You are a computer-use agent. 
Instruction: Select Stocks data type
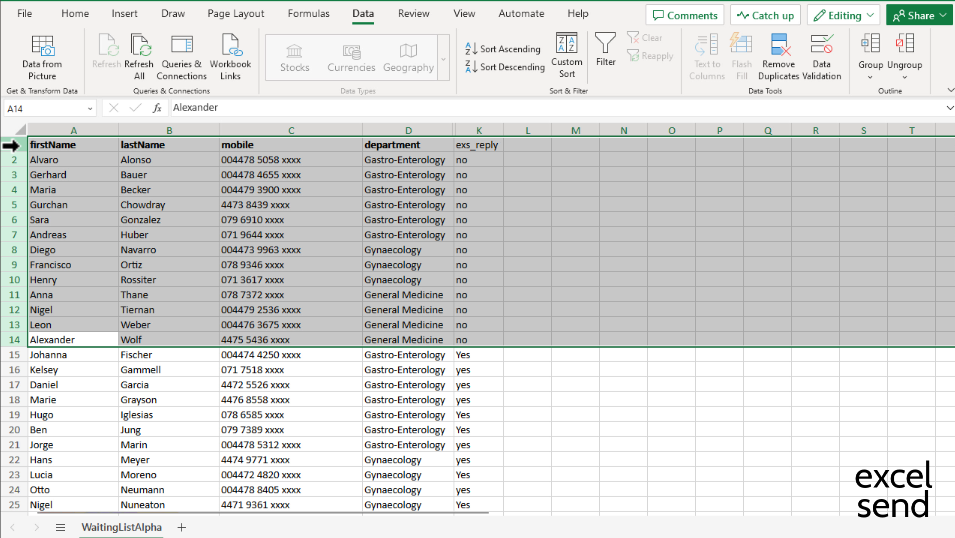[295, 58]
